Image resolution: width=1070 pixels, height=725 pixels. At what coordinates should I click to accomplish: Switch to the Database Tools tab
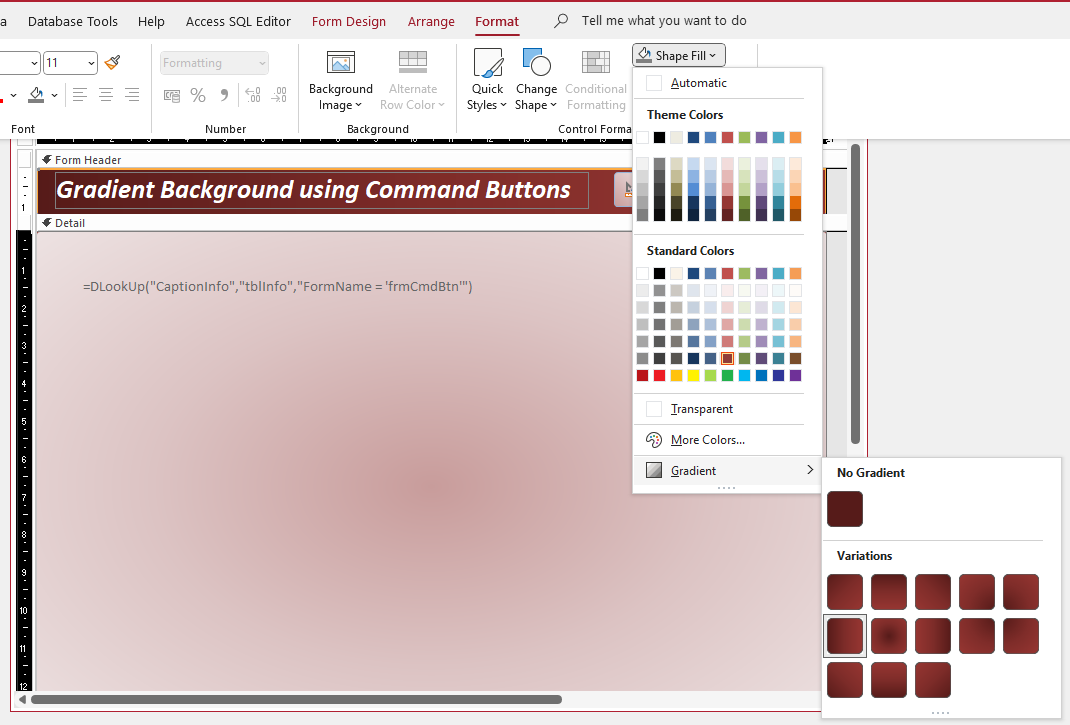coord(73,21)
